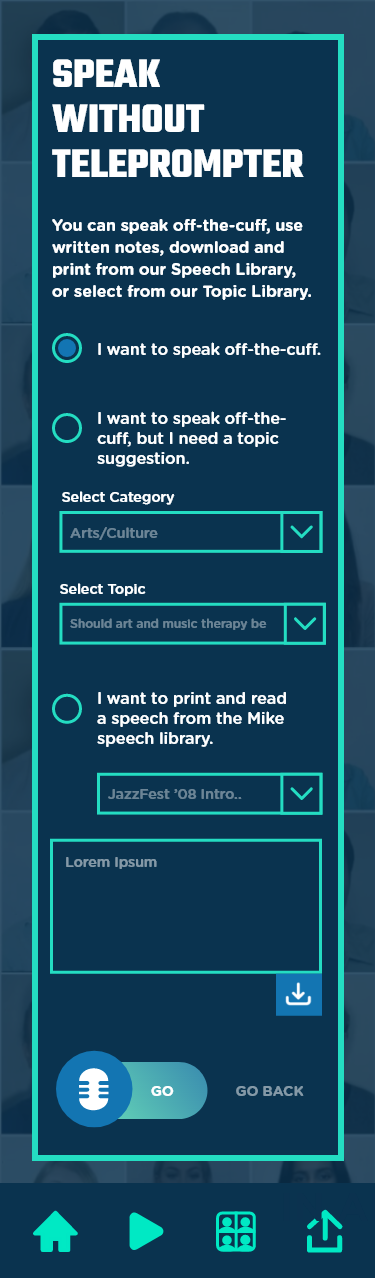Click the round microphone icon

click(x=94, y=1090)
